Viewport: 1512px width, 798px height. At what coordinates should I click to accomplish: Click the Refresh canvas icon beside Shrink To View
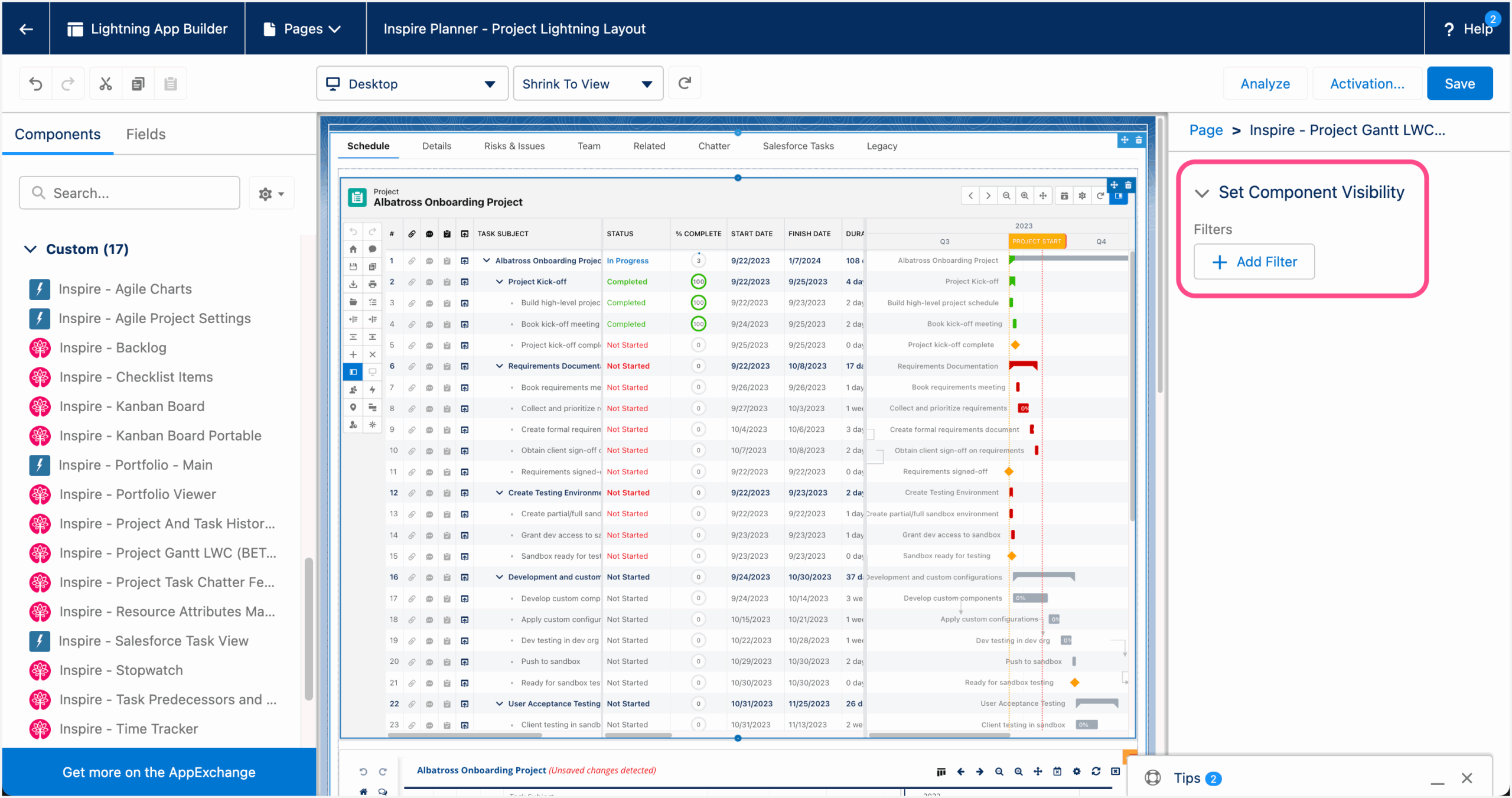(x=685, y=83)
